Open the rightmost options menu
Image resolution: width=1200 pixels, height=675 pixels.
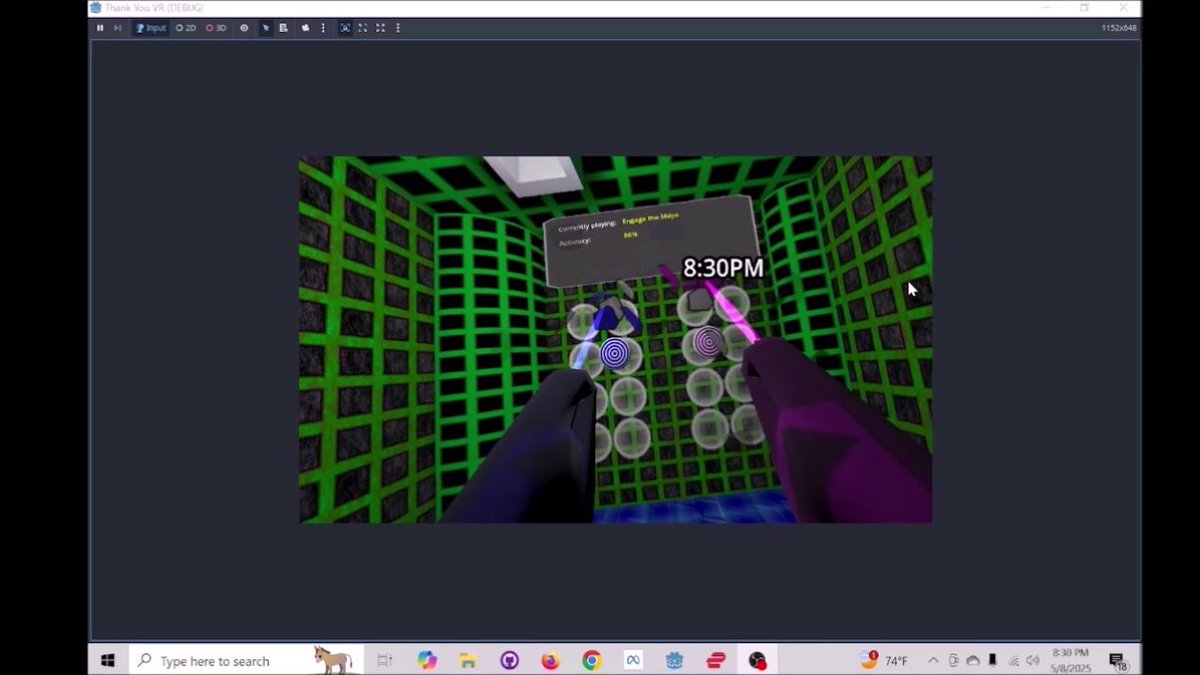398,28
